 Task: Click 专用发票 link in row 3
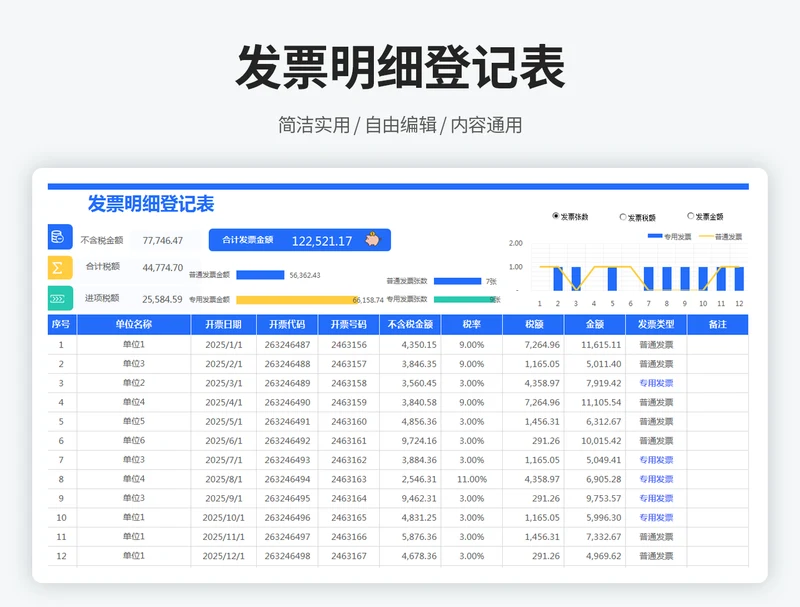point(657,383)
